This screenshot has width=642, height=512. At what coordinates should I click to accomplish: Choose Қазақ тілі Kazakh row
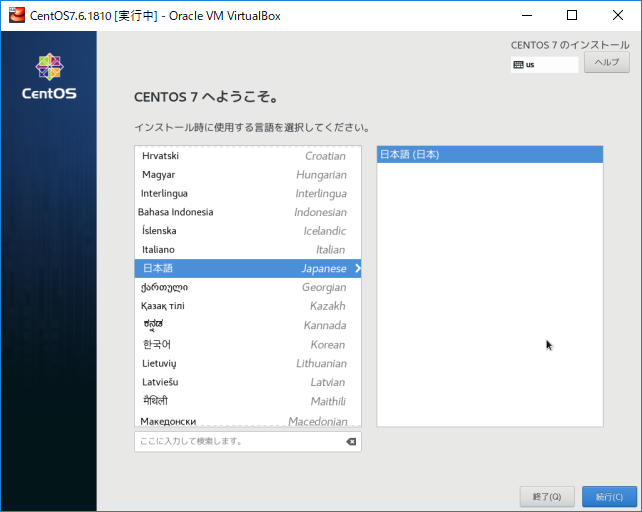(248, 306)
